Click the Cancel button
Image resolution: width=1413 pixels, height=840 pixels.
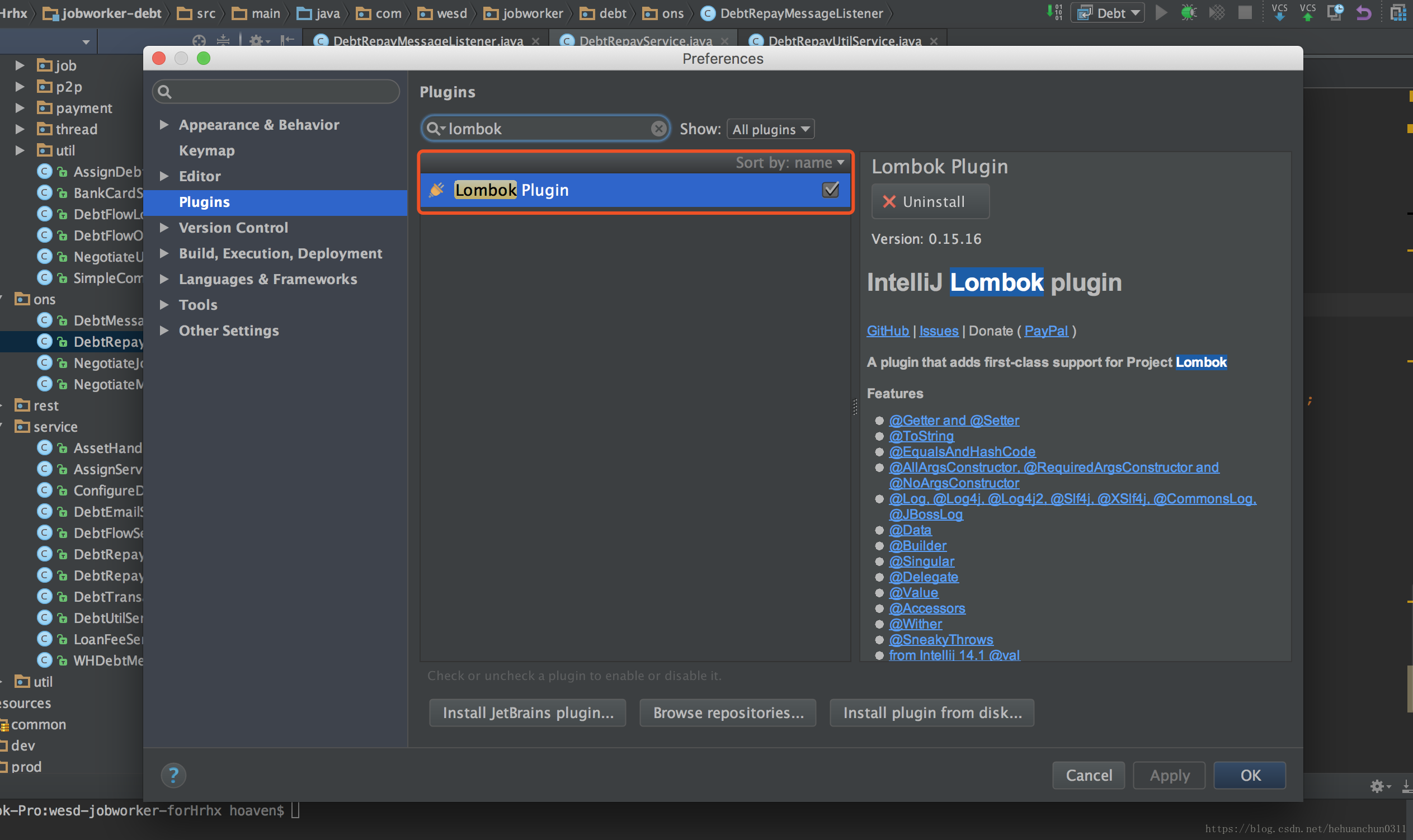[x=1089, y=776]
